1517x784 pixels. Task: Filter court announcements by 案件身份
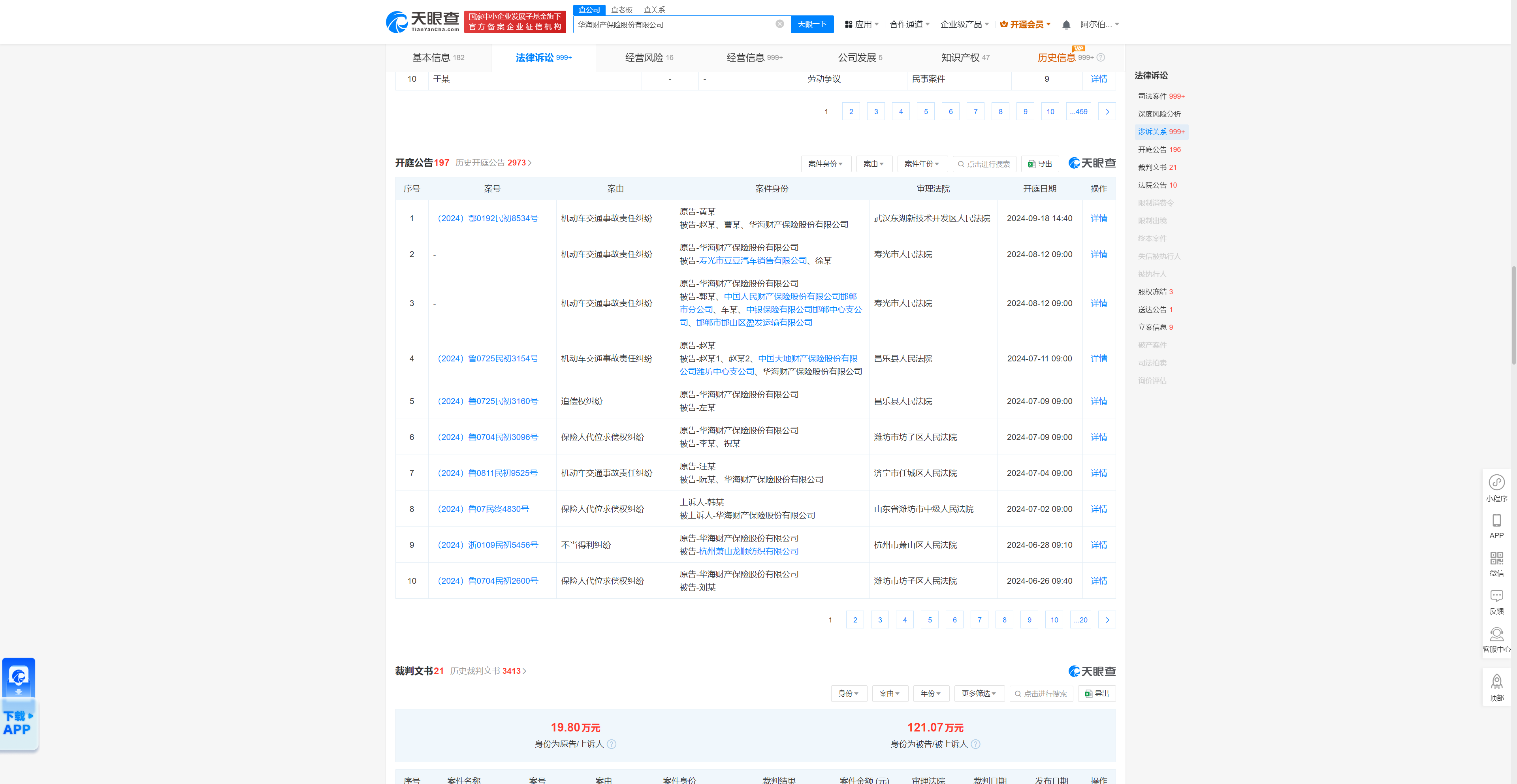click(x=826, y=164)
